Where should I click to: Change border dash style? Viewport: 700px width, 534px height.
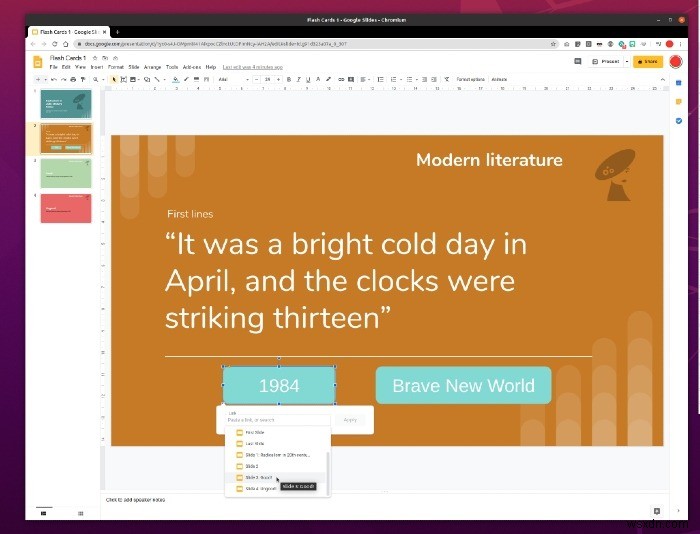pyautogui.click(x=206, y=79)
